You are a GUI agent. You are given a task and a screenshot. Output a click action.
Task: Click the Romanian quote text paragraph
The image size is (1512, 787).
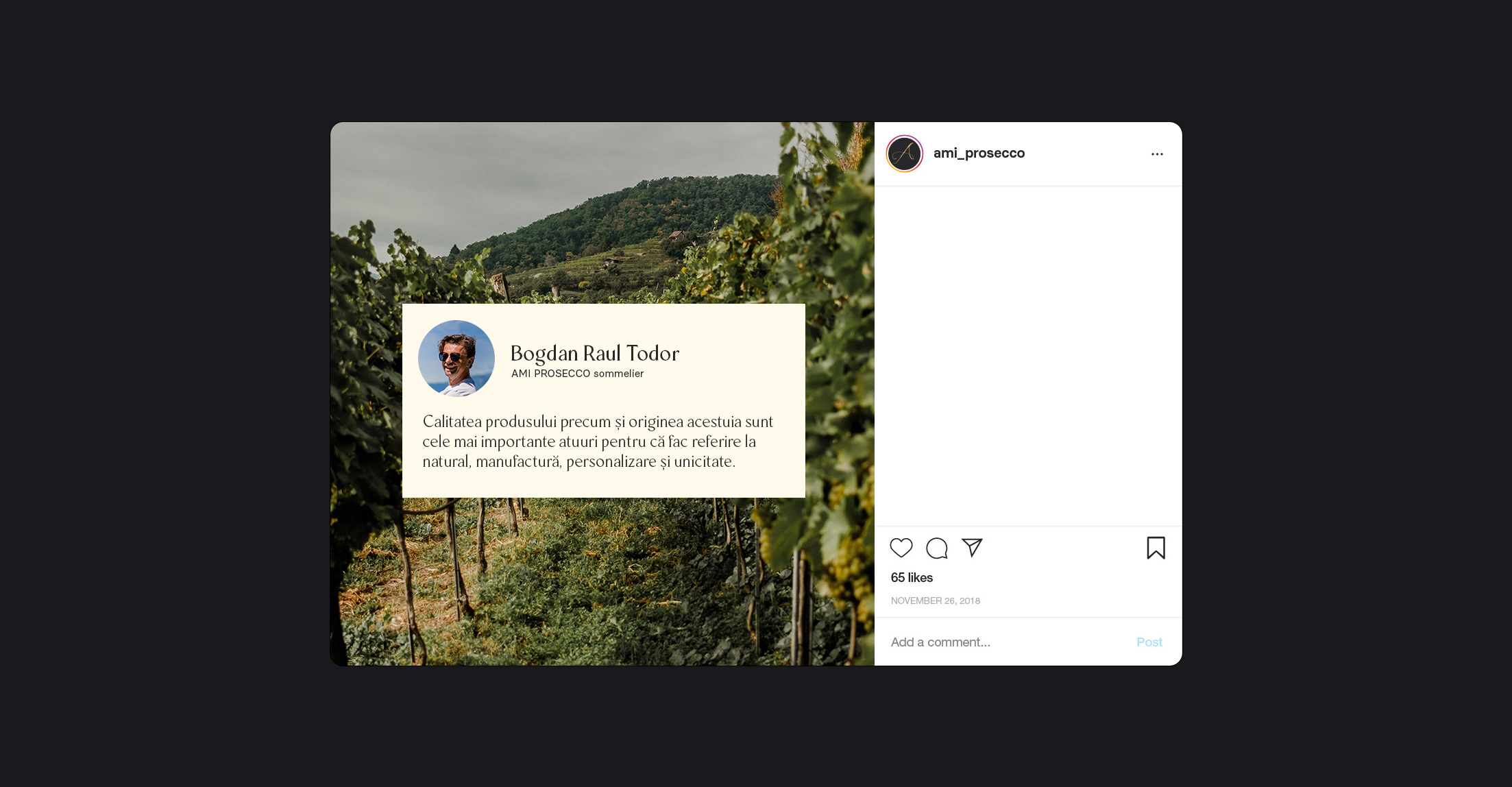[x=598, y=441]
